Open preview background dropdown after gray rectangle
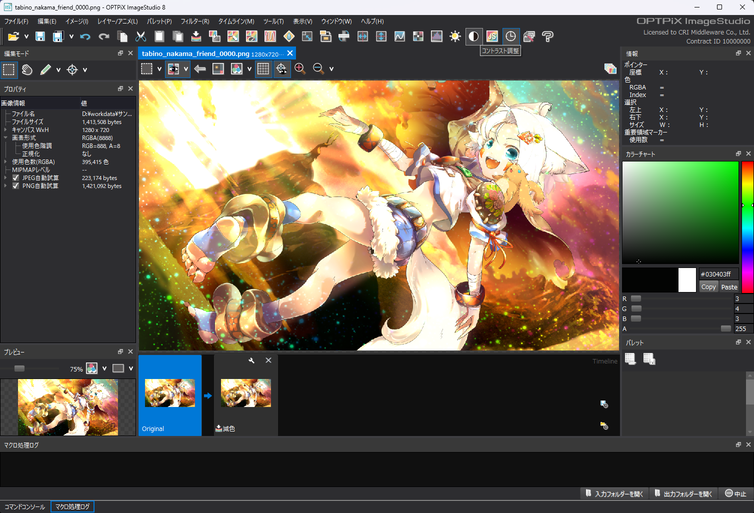 [131, 368]
